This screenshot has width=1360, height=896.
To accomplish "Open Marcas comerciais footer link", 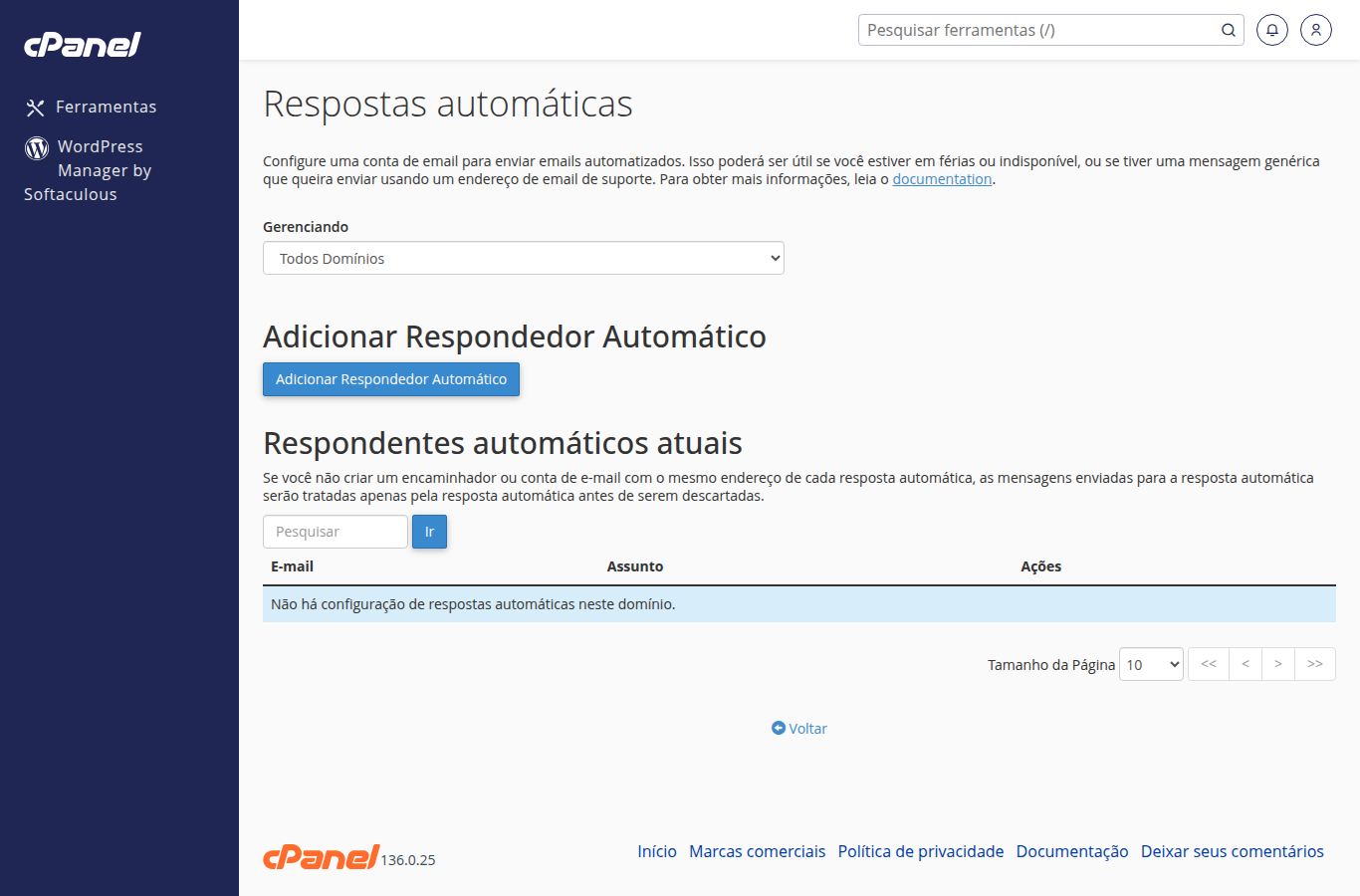I will coord(758,851).
